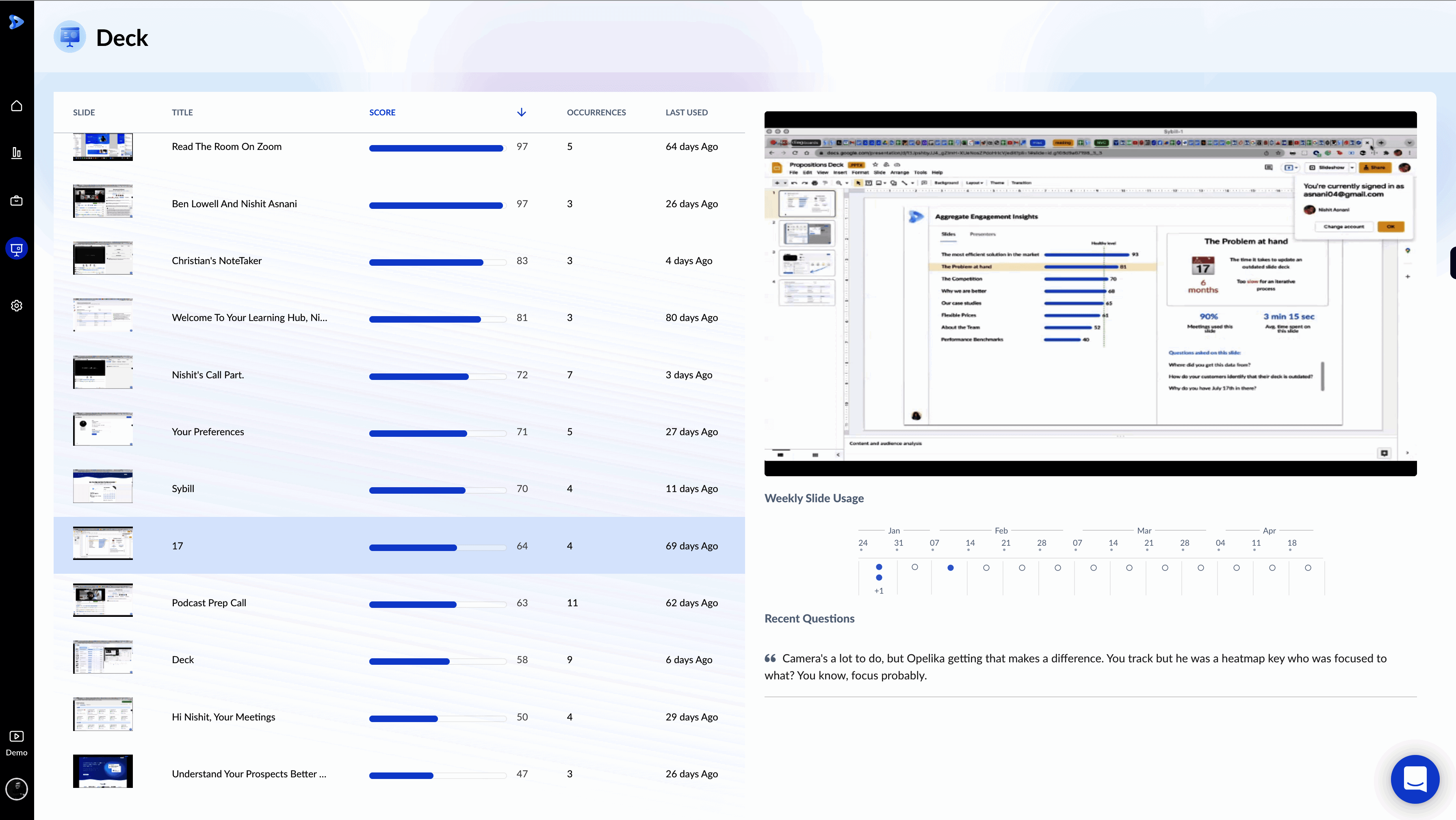
Task: Open the settings gear icon
Action: click(x=16, y=306)
